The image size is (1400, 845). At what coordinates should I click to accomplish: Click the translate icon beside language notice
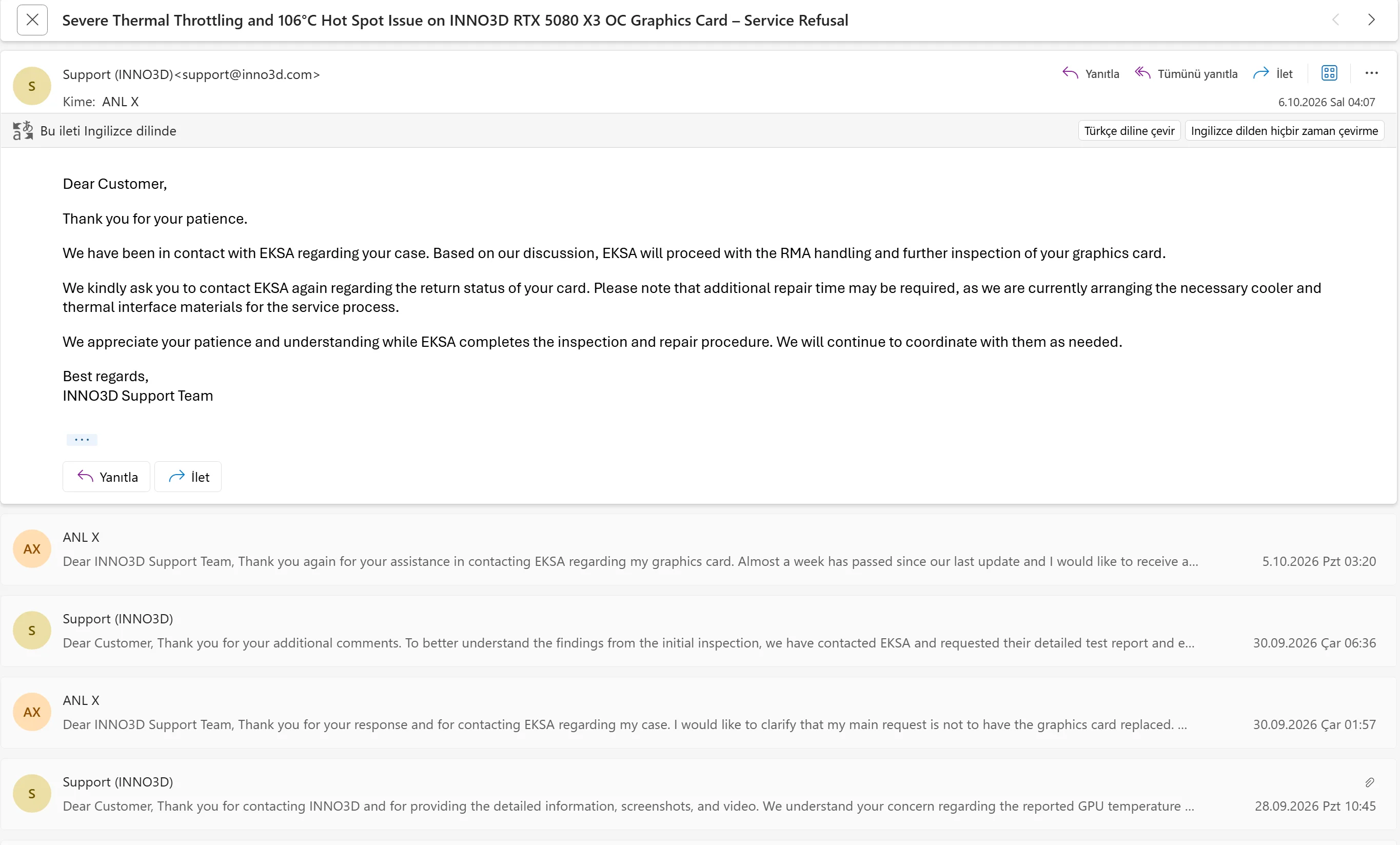(x=23, y=131)
